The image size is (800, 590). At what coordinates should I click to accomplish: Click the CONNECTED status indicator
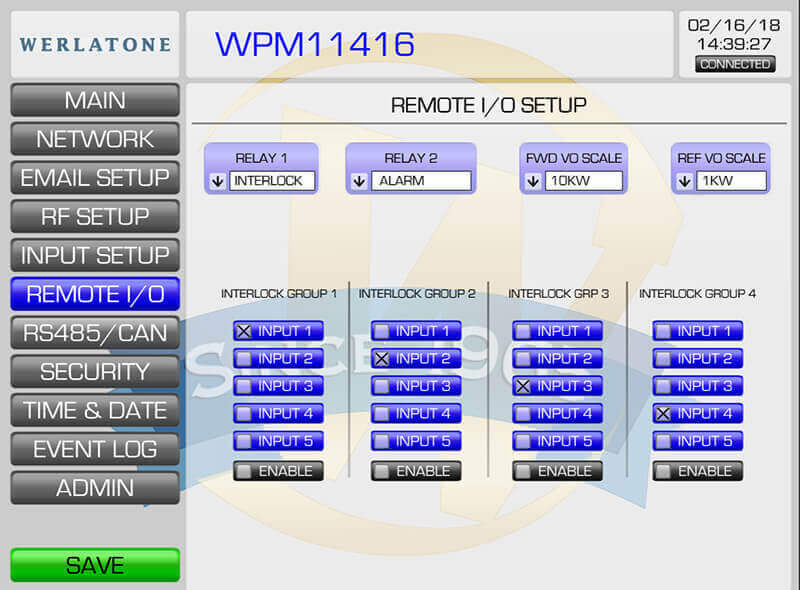(x=735, y=64)
